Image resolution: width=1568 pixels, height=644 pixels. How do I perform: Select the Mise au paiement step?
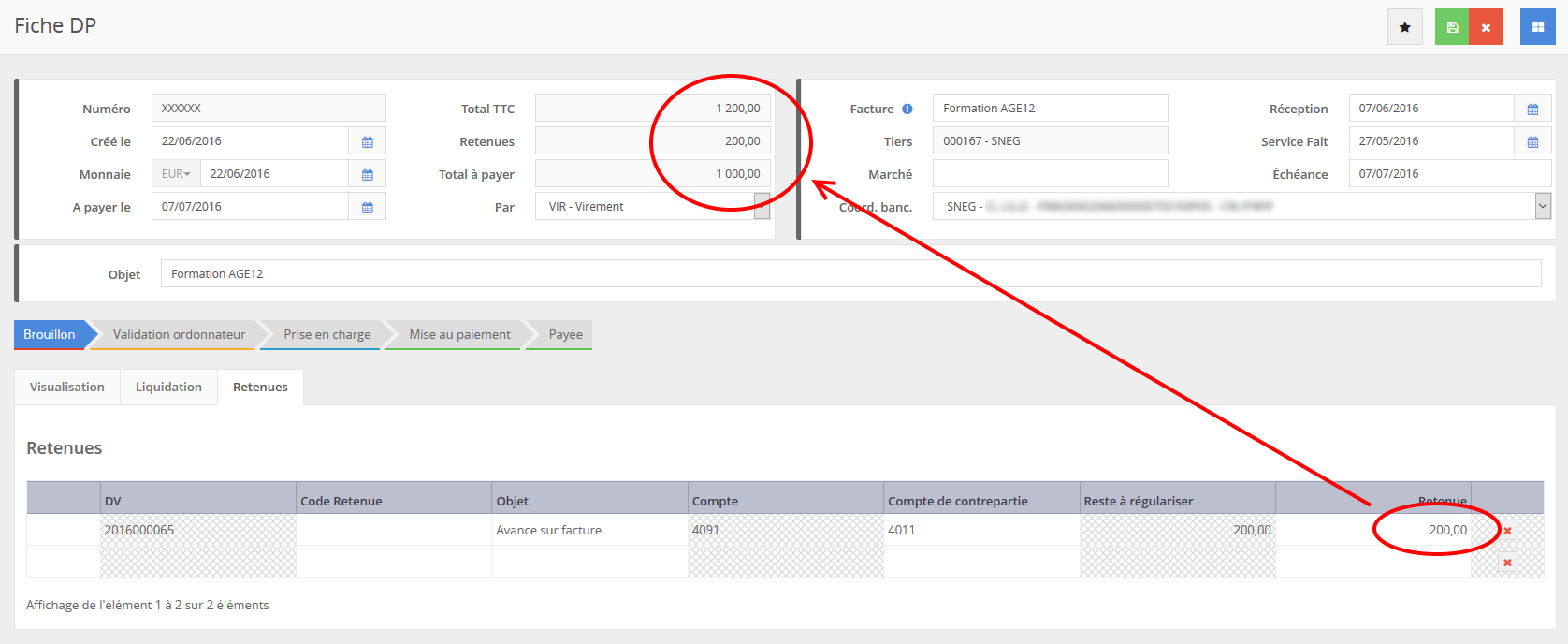(459, 334)
